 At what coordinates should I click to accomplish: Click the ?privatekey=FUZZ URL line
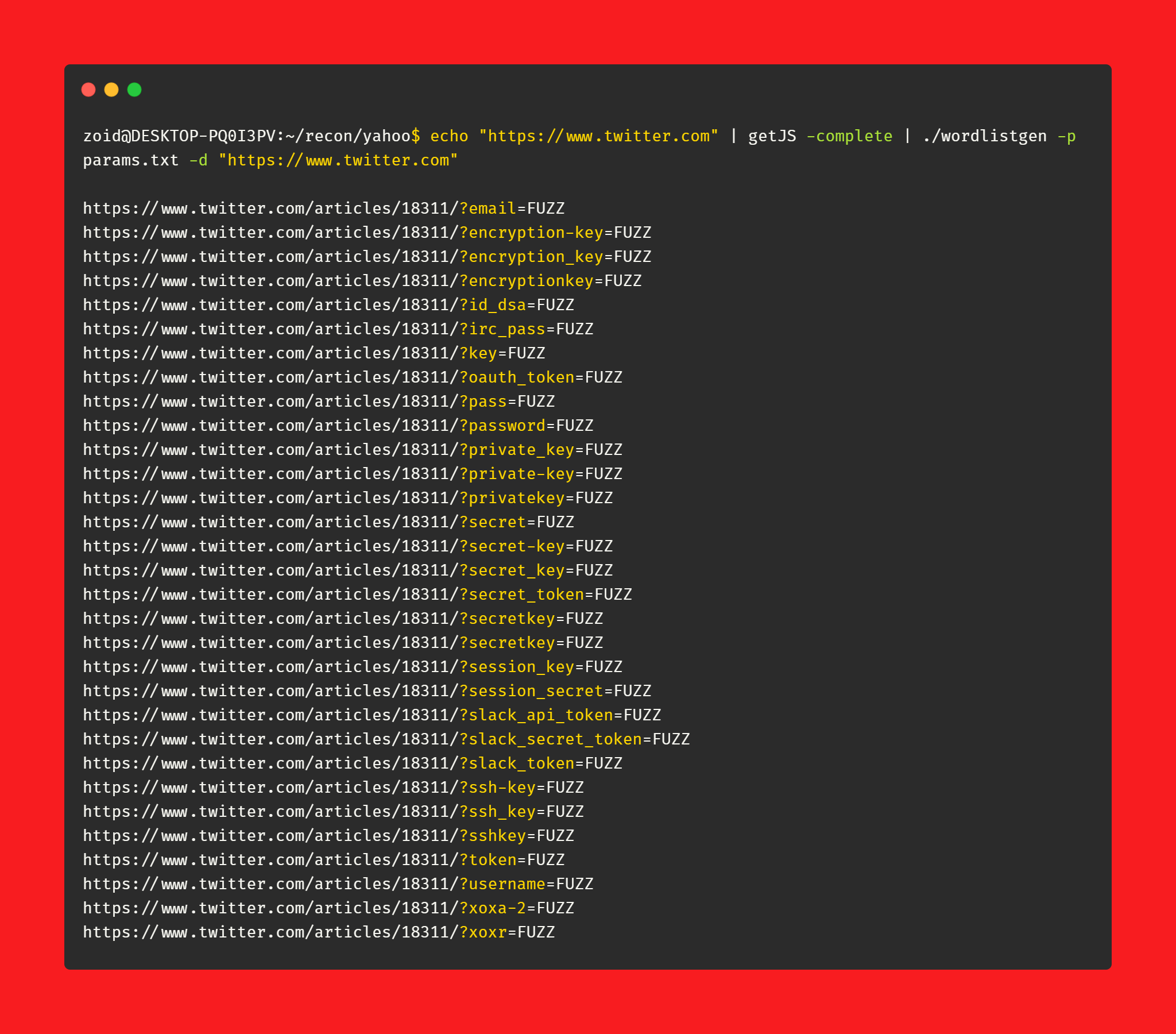(x=348, y=498)
